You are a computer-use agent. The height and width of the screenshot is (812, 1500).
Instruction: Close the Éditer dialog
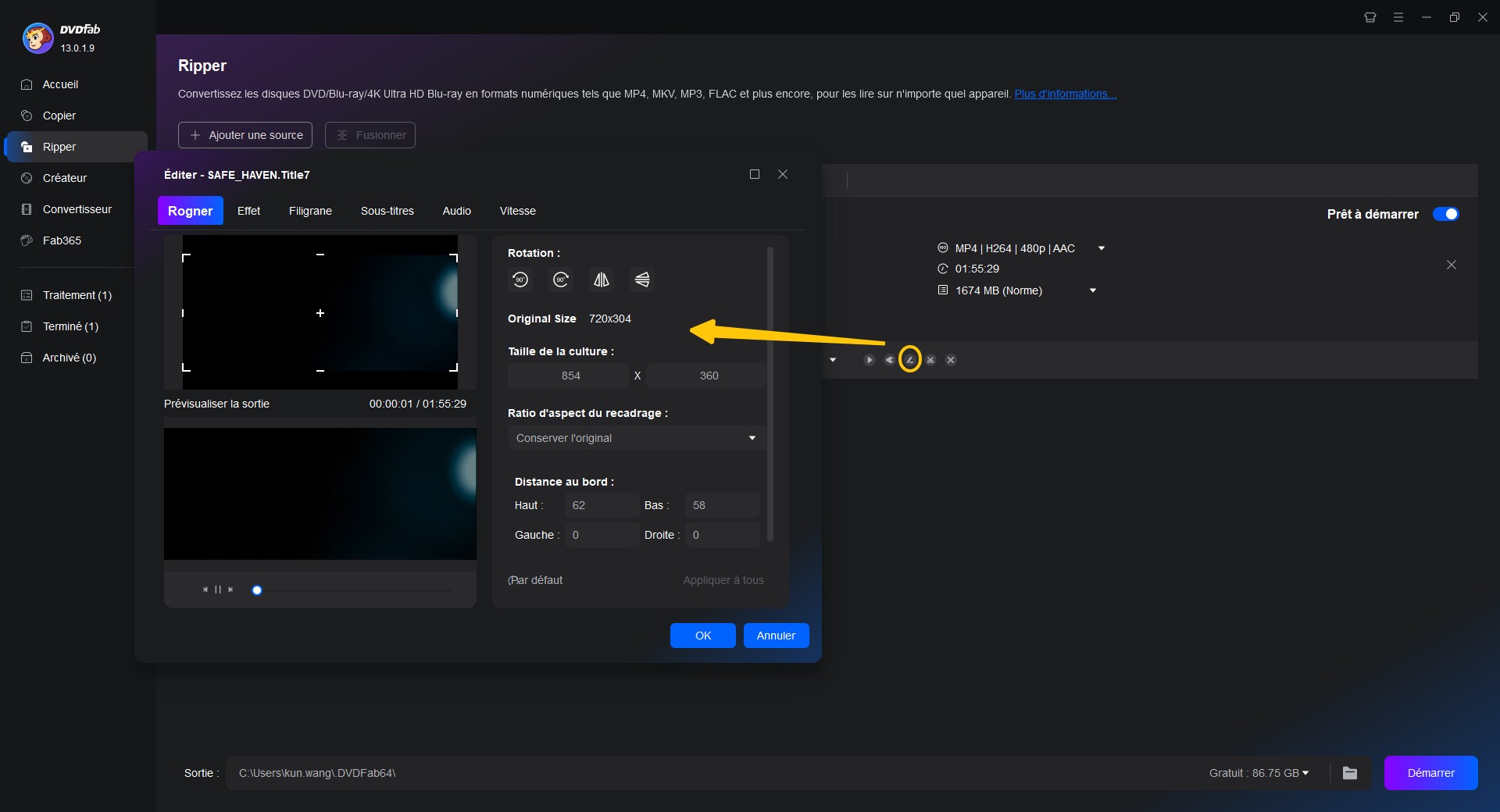(783, 174)
